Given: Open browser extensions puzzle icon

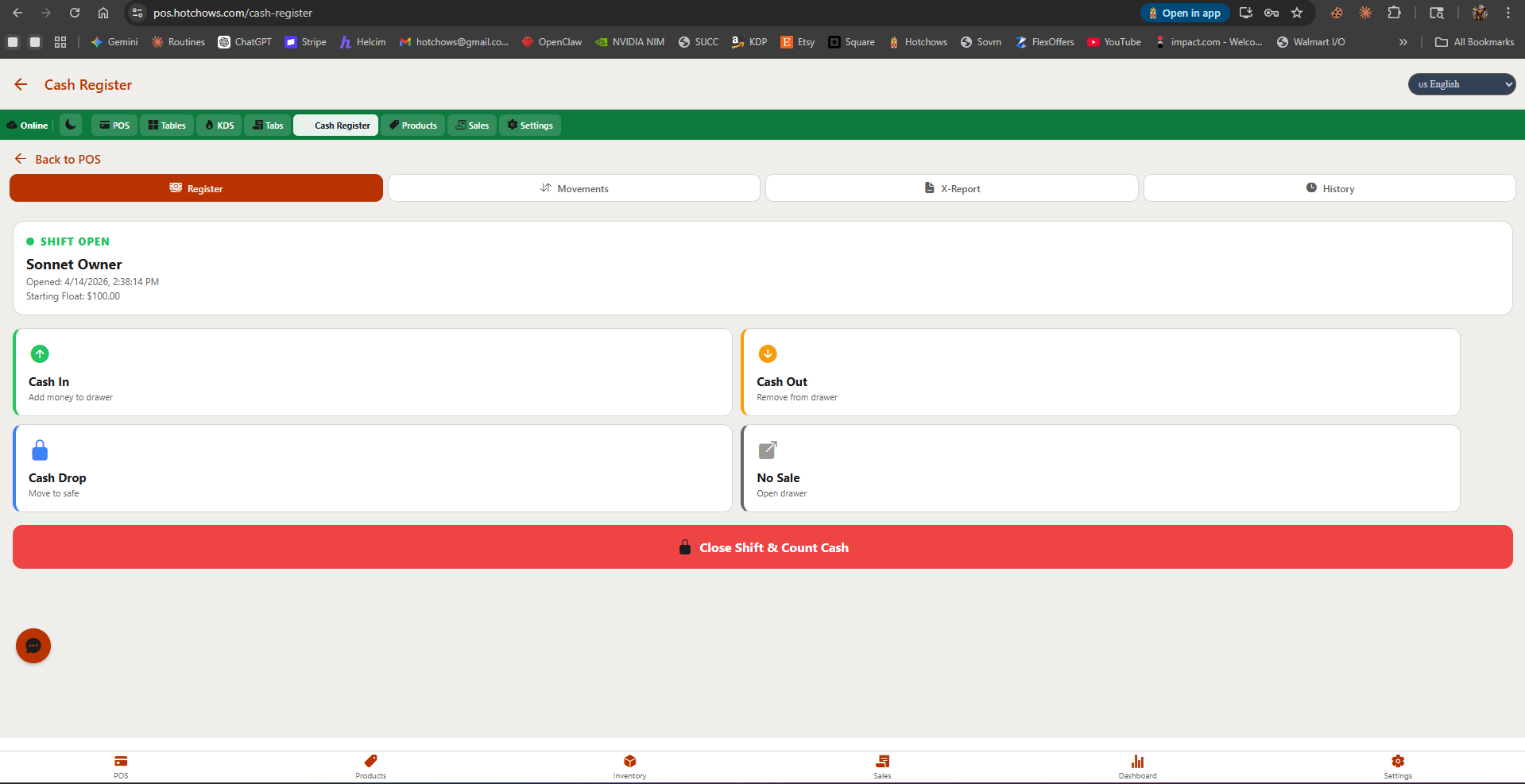Looking at the screenshot, I should (x=1394, y=13).
